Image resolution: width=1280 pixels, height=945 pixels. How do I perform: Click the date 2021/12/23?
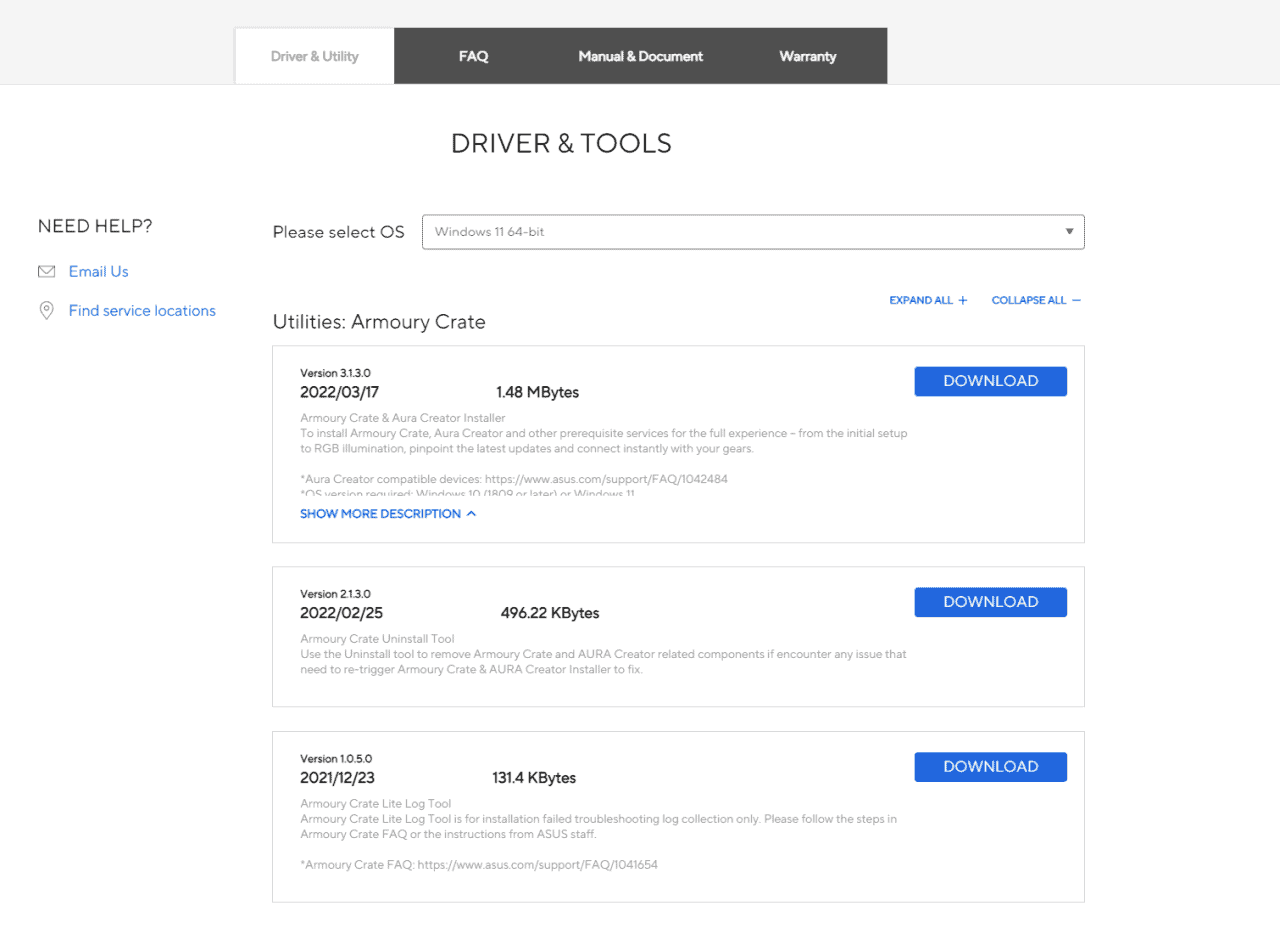[x=337, y=778]
